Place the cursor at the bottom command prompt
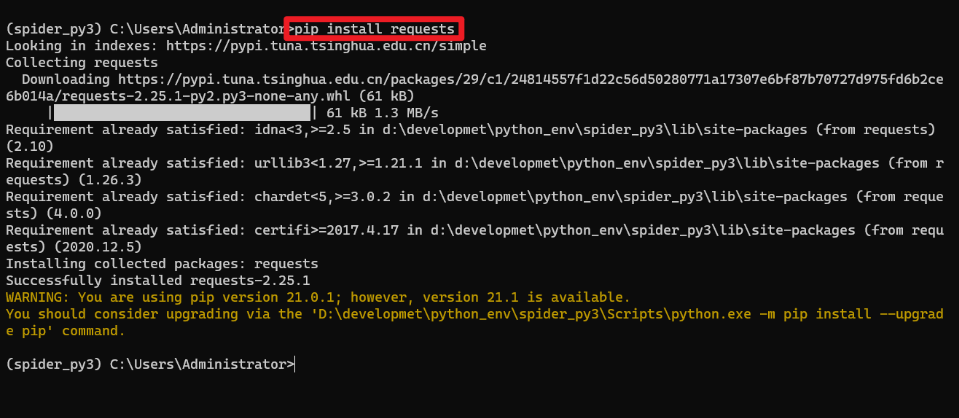Viewport: 959px width, 418px height. (295, 364)
